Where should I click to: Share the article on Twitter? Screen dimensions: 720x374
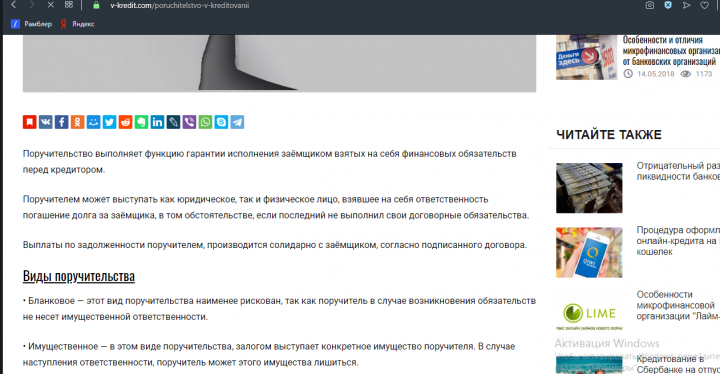pos(109,122)
